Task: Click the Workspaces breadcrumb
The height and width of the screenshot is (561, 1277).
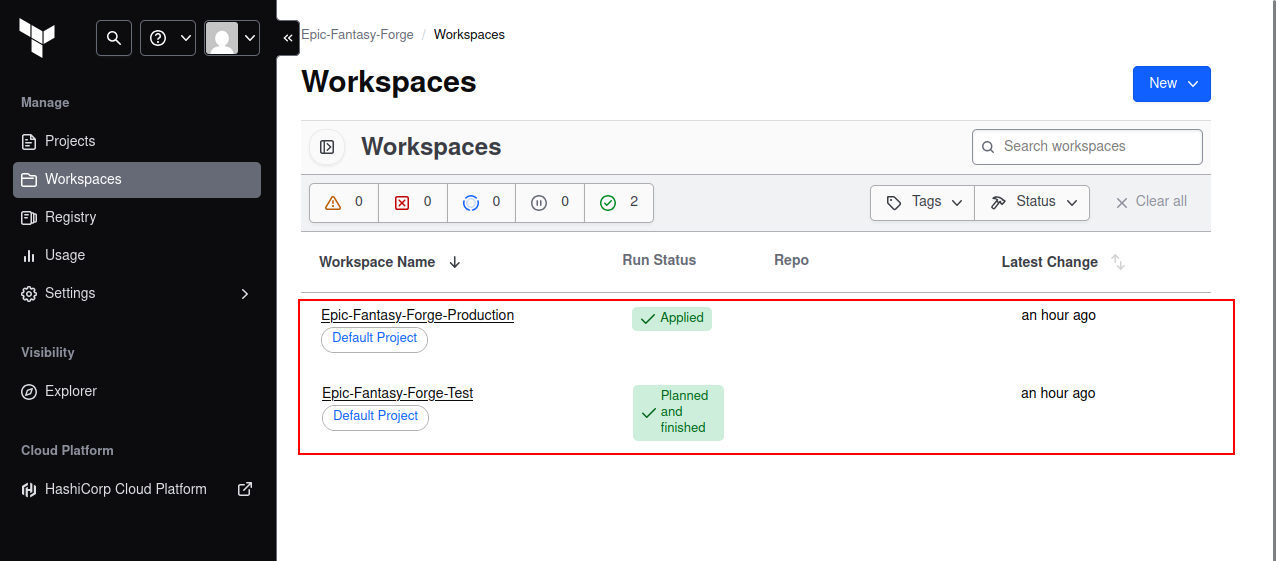Action: (x=469, y=34)
